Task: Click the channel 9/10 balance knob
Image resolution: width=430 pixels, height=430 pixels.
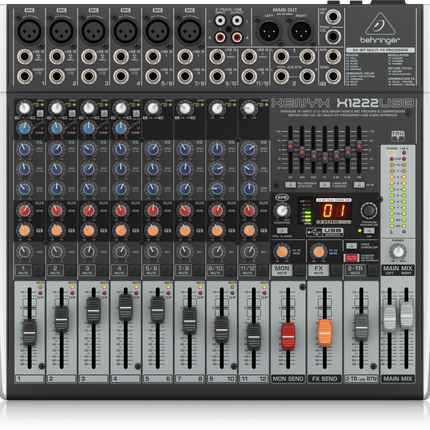Action: pyautogui.click(x=217, y=252)
